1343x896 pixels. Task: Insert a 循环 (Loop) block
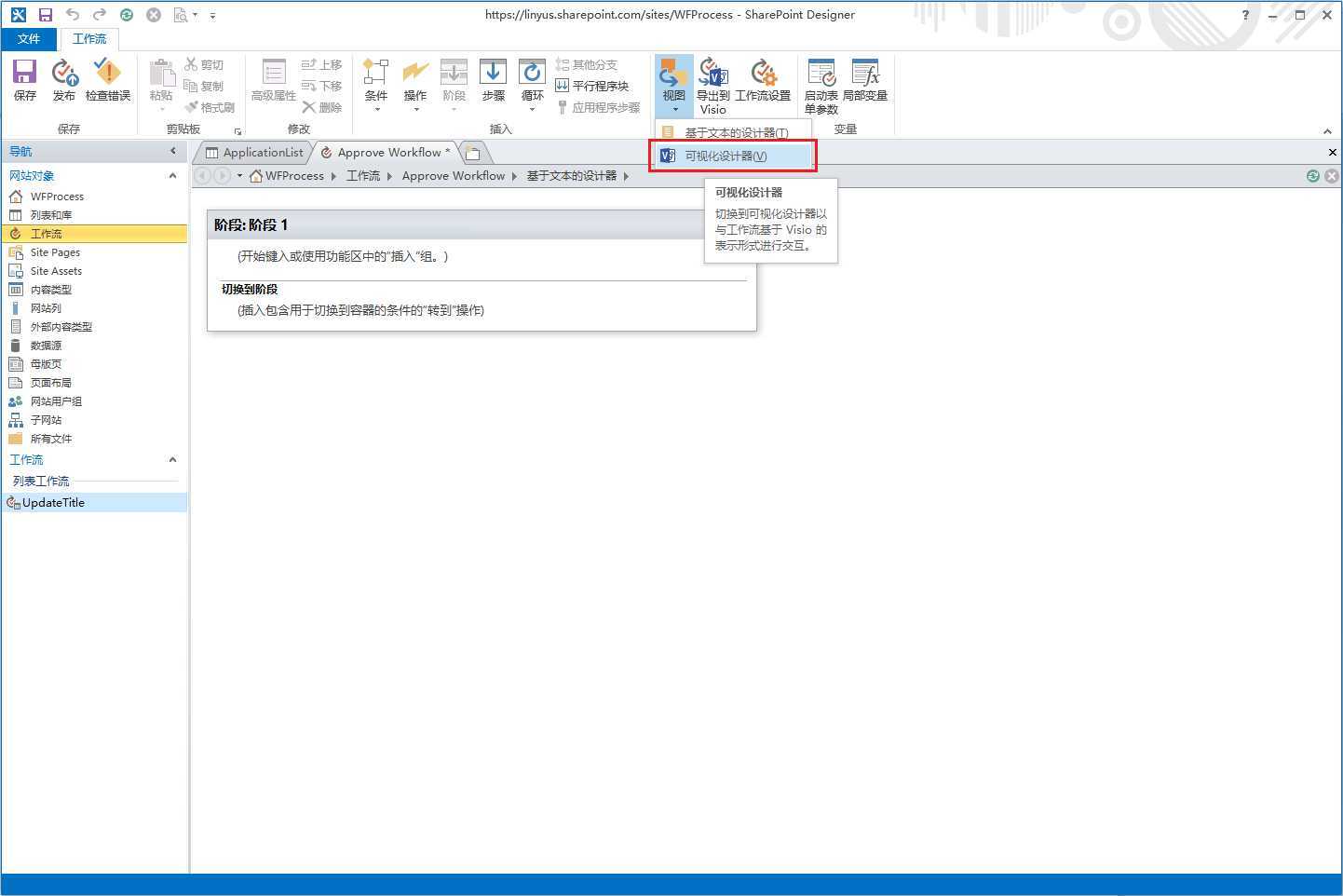tap(532, 85)
